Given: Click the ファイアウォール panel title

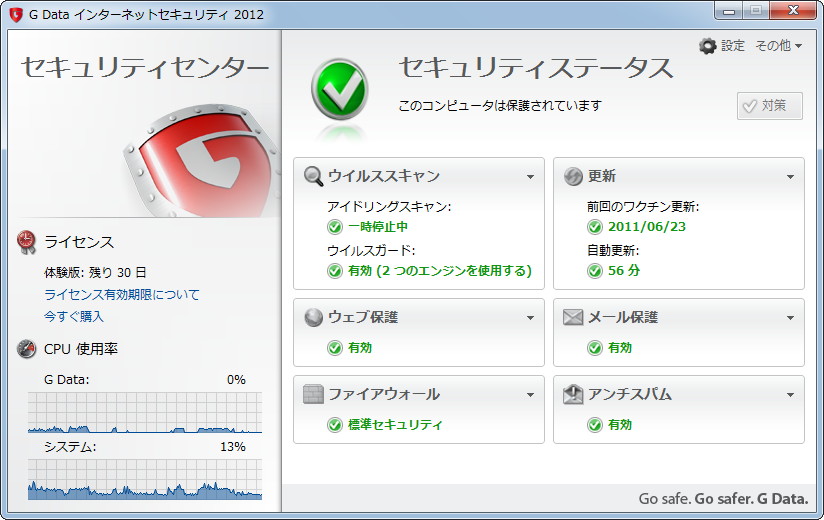Looking at the screenshot, I should (384, 394).
